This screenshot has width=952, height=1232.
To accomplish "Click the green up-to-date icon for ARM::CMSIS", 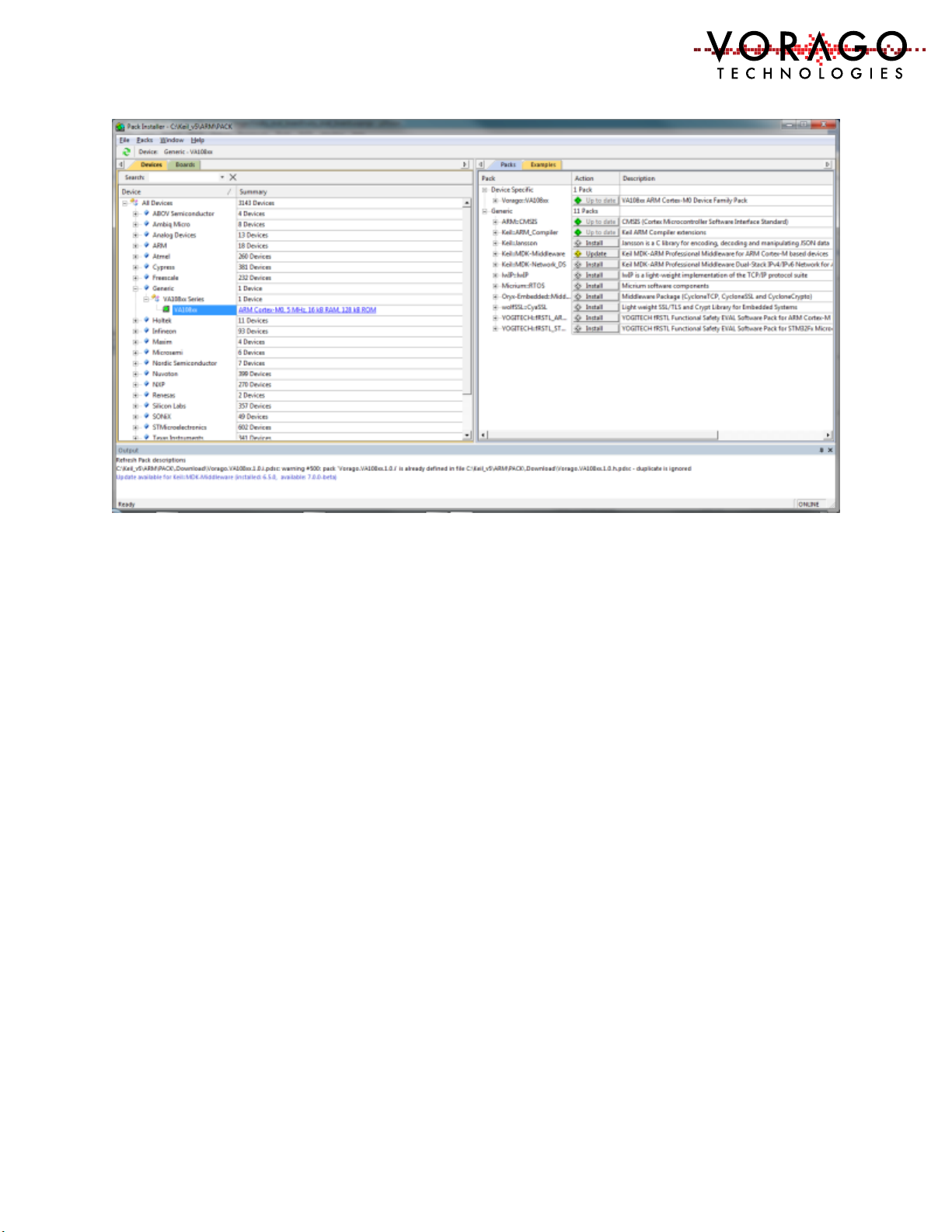I will pos(578,222).
